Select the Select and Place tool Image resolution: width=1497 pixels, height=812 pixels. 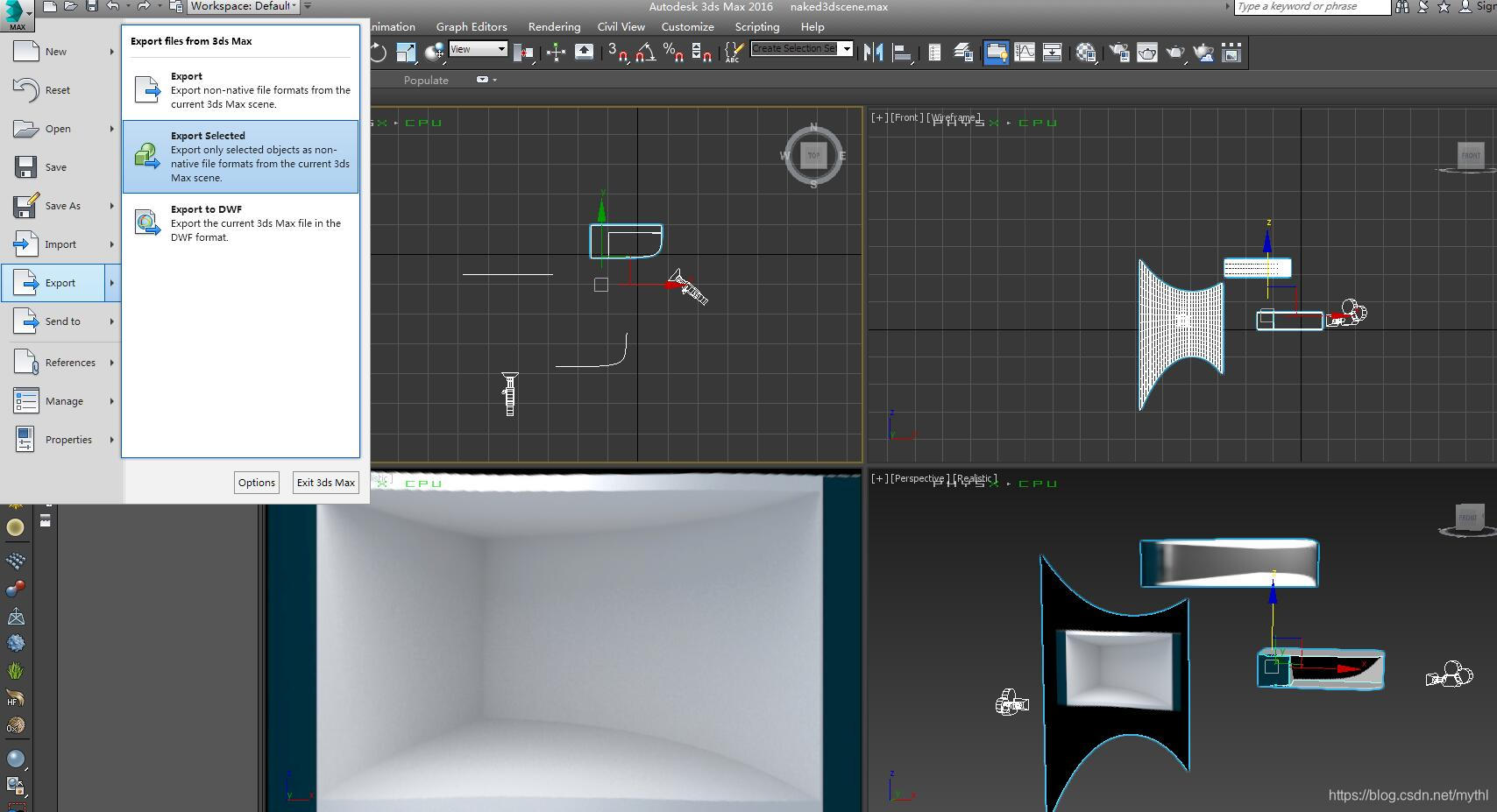pyautogui.click(x=434, y=53)
